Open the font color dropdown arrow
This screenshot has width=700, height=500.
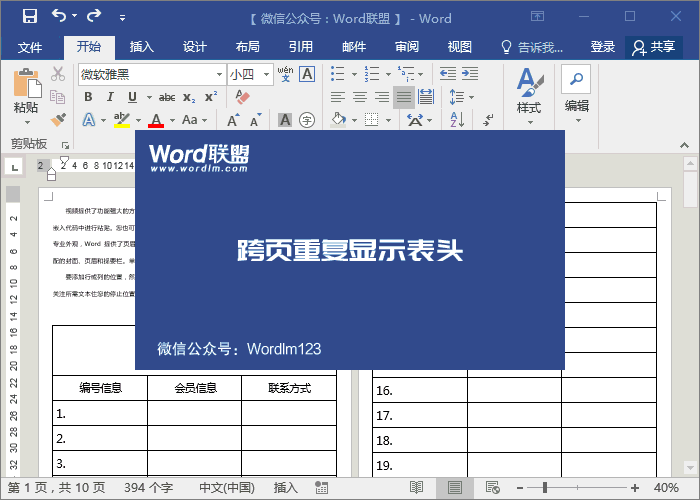coord(172,120)
